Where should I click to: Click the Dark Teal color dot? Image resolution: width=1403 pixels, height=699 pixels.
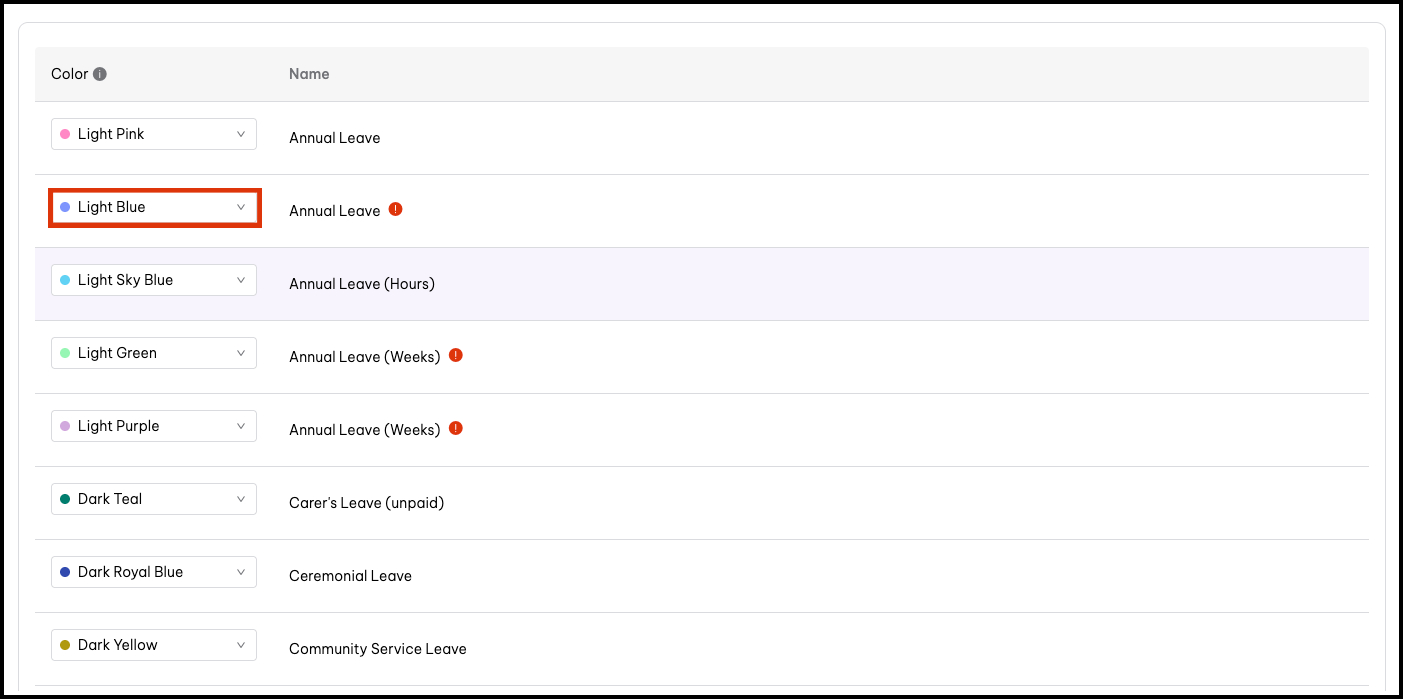point(66,499)
